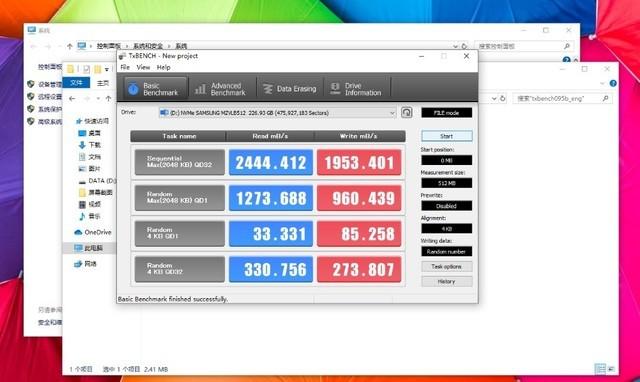
Task: Open benchmark History
Action: point(446,281)
